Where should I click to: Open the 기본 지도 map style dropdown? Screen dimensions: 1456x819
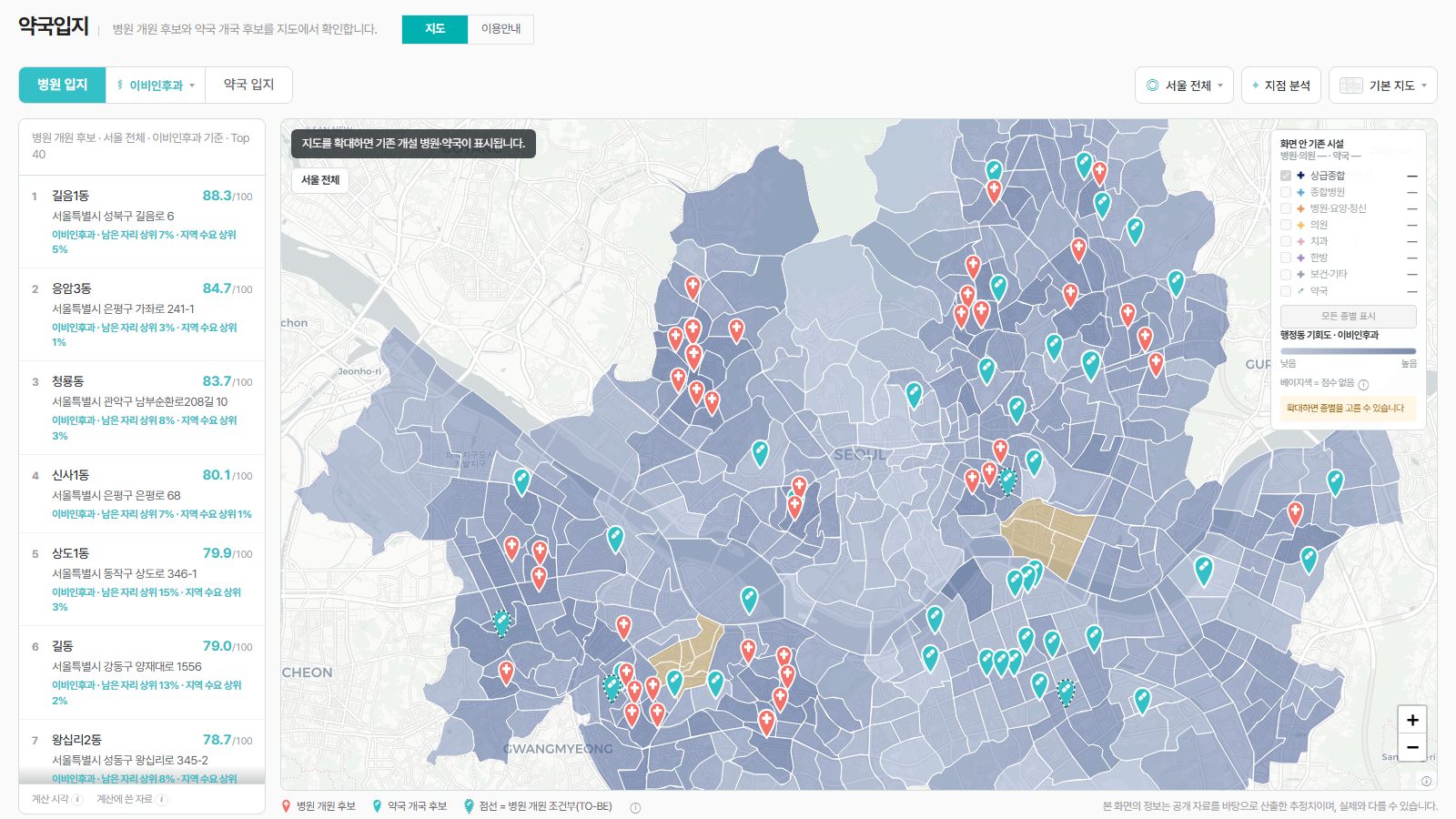pyautogui.click(x=1383, y=86)
